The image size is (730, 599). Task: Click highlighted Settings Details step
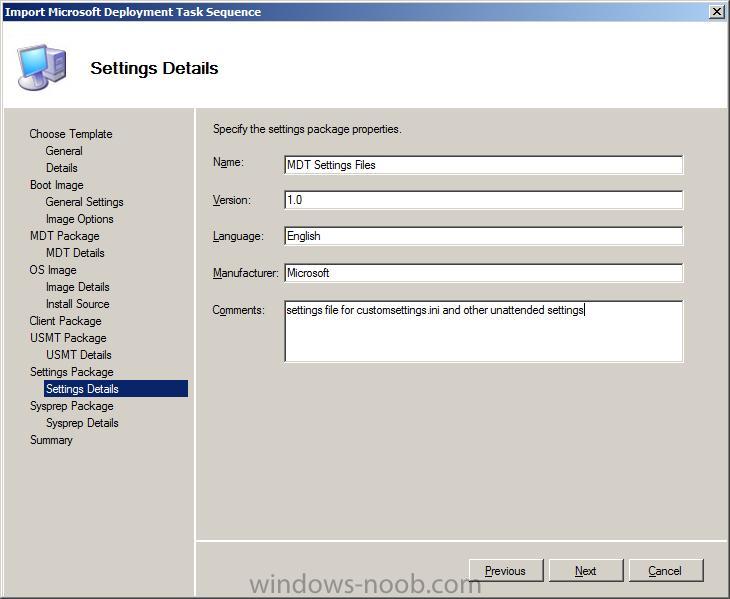click(x=116, y=389)
